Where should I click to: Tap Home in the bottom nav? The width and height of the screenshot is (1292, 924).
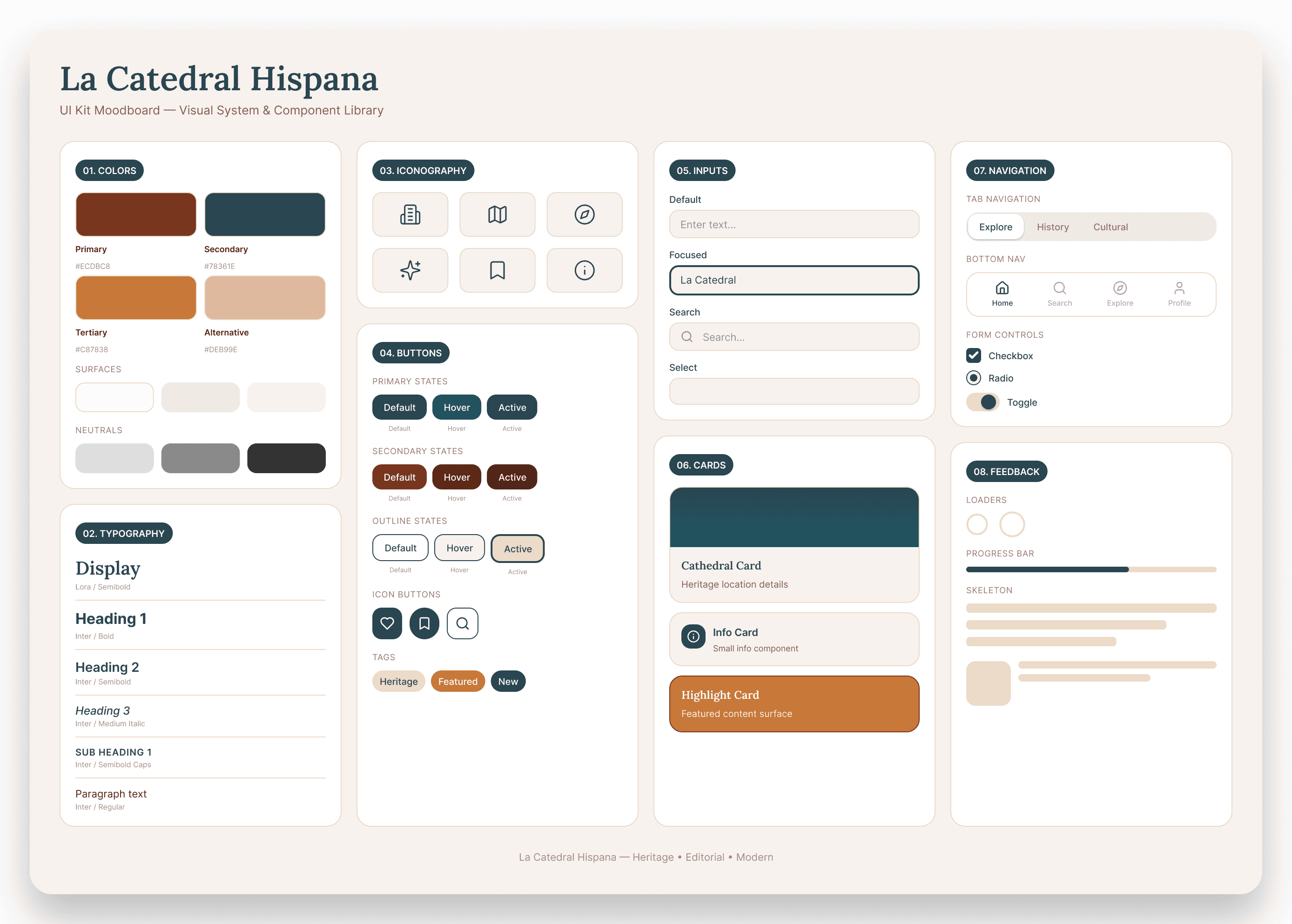pyautogui.click(x=1002, y=294)
